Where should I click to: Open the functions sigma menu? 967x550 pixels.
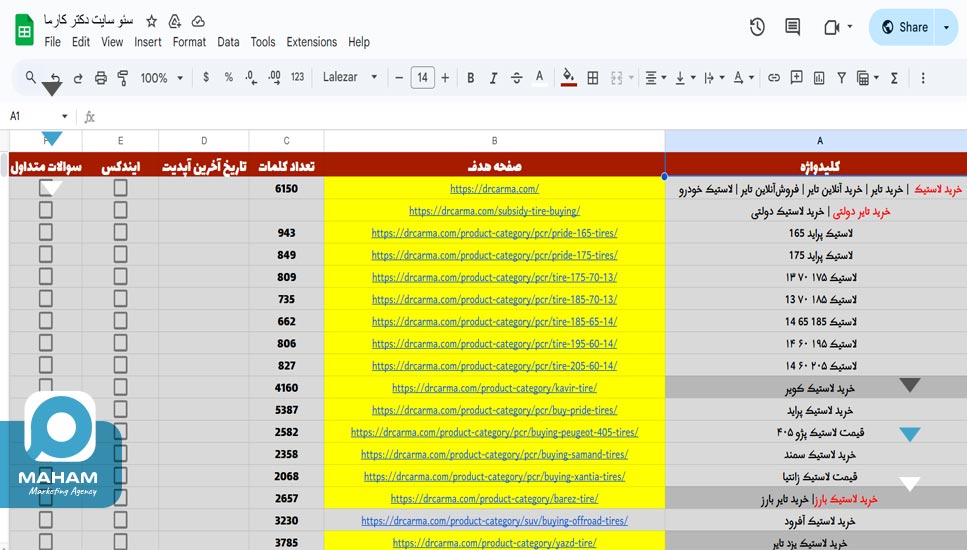pos(894,78)
